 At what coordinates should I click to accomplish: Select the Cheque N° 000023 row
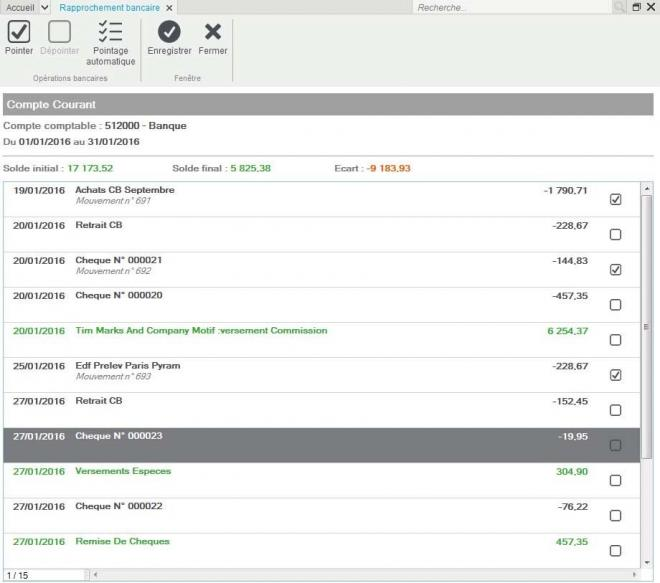coord(322,445)
